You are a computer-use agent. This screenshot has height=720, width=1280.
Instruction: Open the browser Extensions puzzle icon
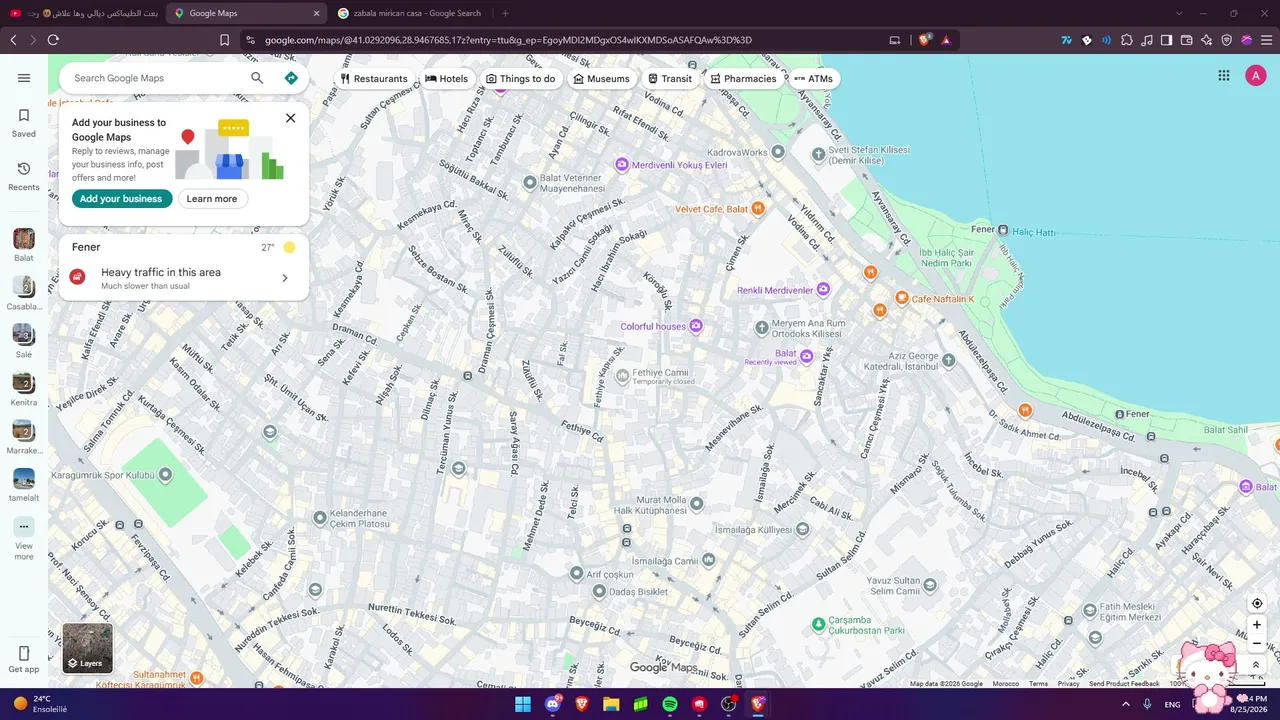(1127, 40)
